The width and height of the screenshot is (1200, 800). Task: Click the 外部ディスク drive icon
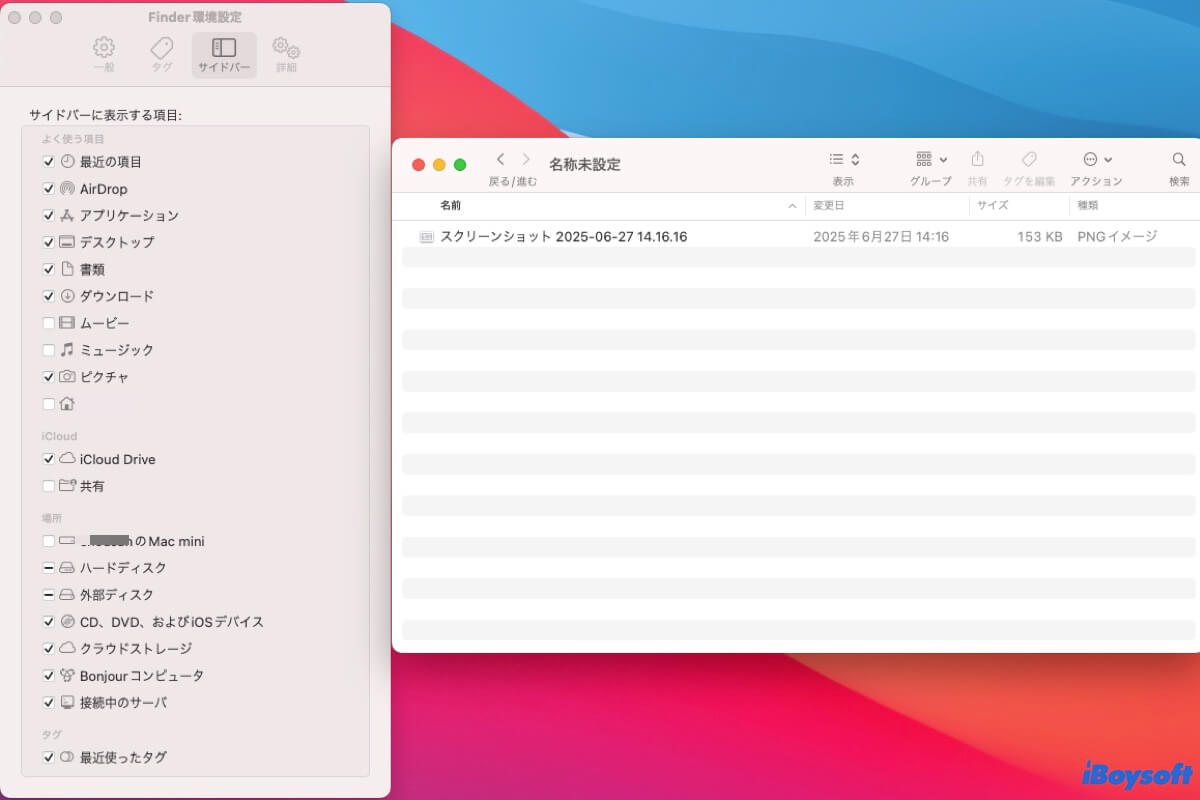click(x=67, y=595)
